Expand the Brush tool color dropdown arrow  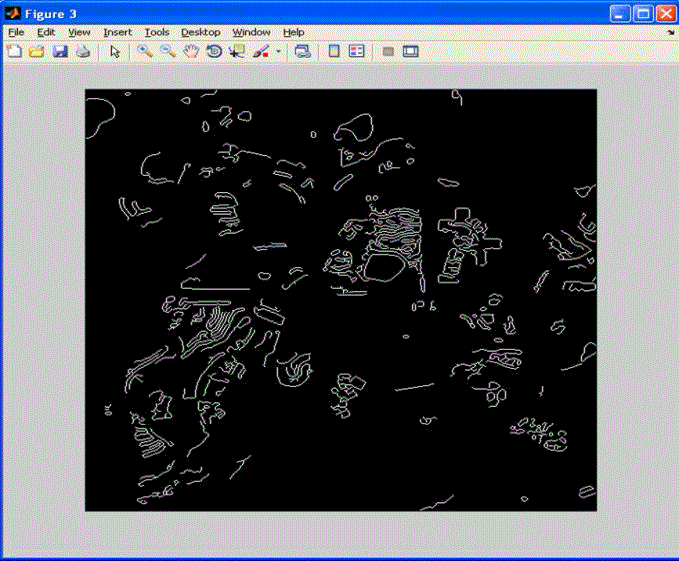[278, 51]
